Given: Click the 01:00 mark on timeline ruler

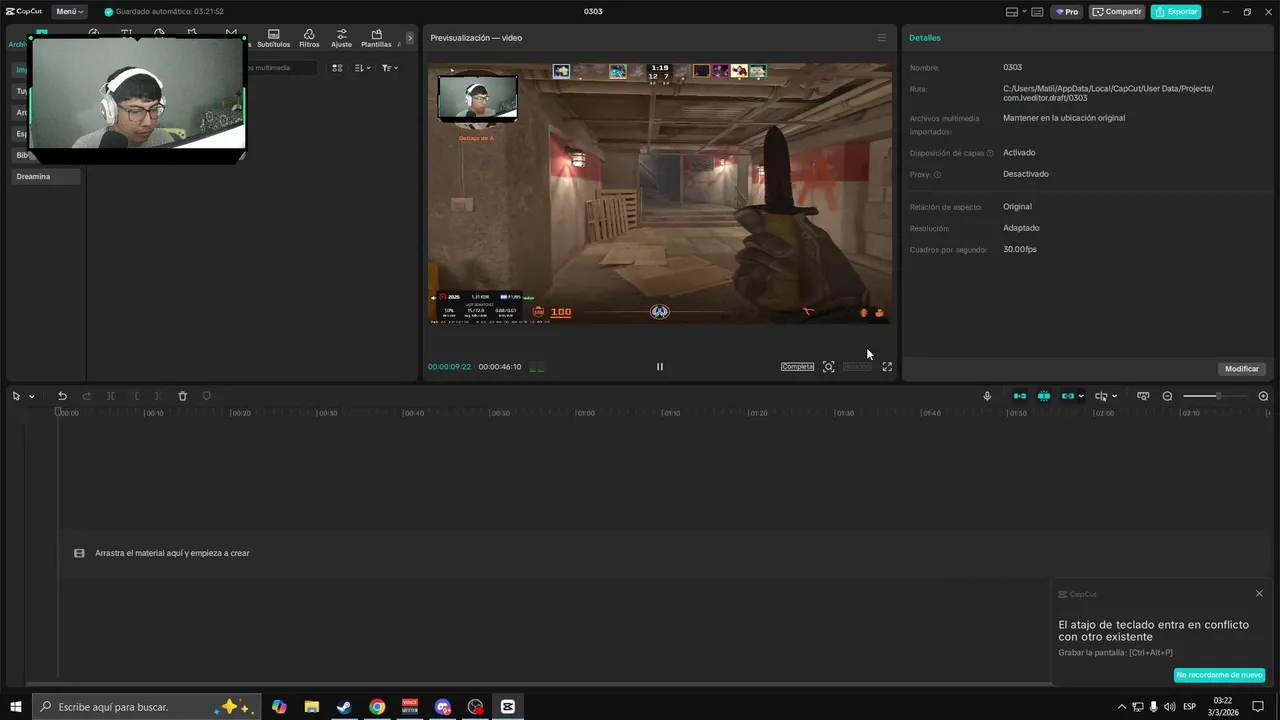Looking at the screenshot, I should (x=586, y=413).
